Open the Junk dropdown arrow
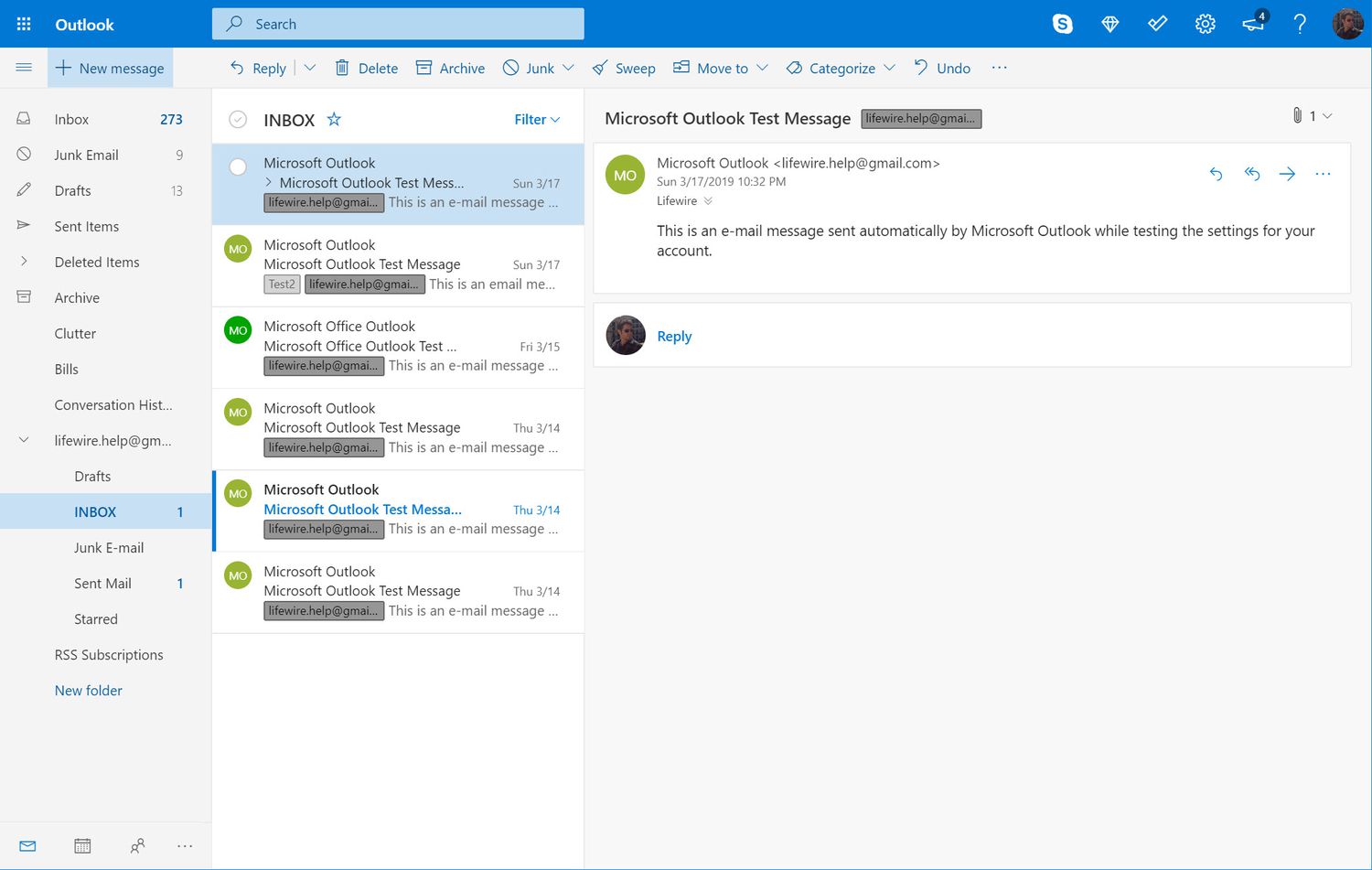1372x870 pixels. [x=568, y=68]
